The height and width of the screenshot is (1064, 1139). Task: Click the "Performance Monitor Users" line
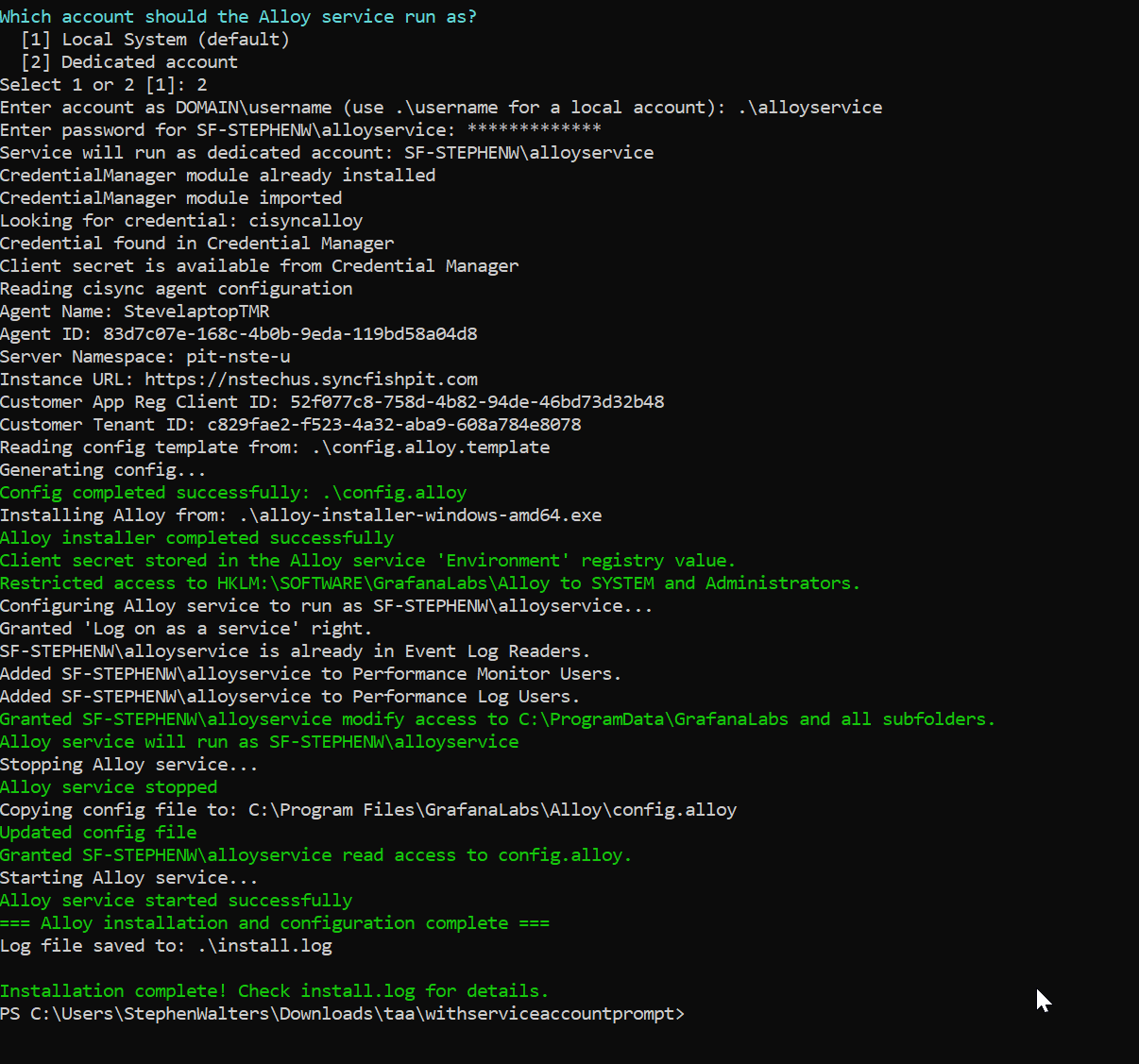coord(312,674)
